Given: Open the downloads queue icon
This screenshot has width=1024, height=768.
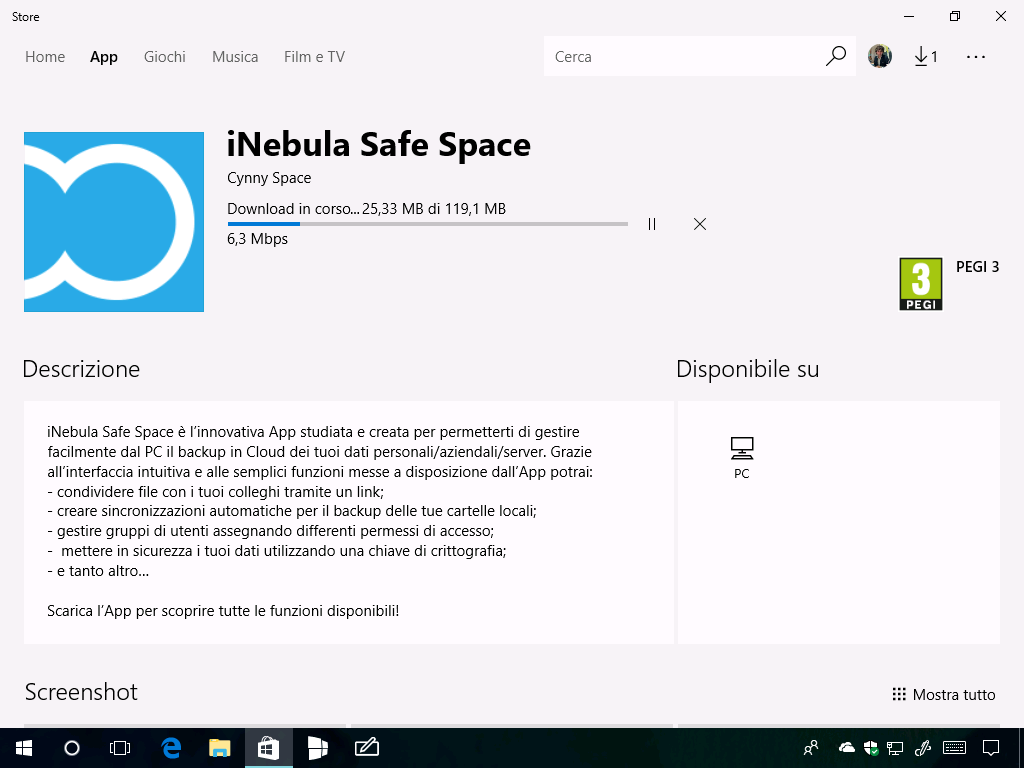Looking at the screenshot, I should tap(926, 57).
